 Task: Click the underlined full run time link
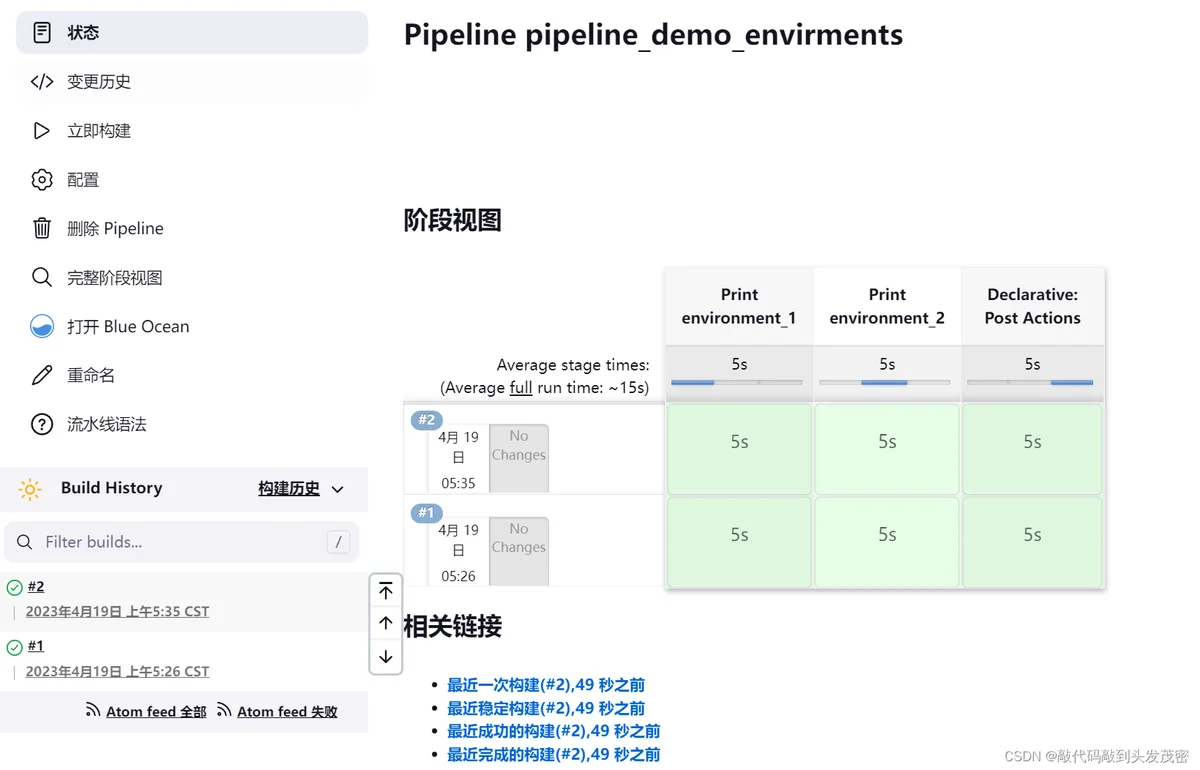[x=521, y=387]
